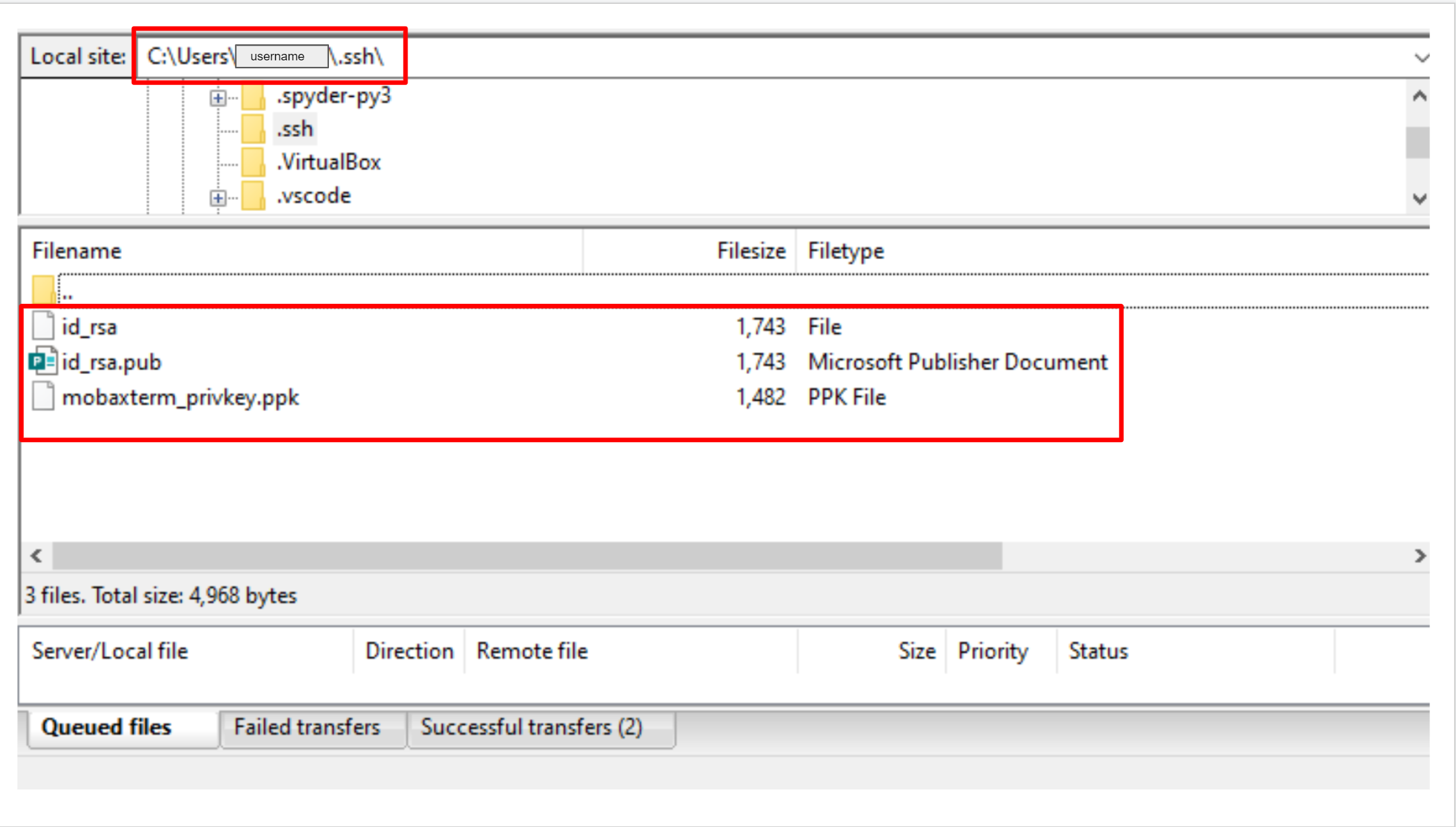Click the id_rsa file icon
Screen dimensions: 1456x827
pyautogui.click(x=43, y=326)
